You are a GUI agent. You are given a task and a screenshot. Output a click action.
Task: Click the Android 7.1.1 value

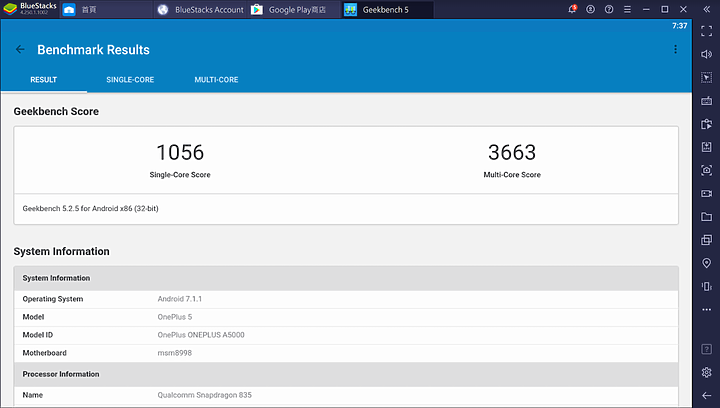[180, 299]
